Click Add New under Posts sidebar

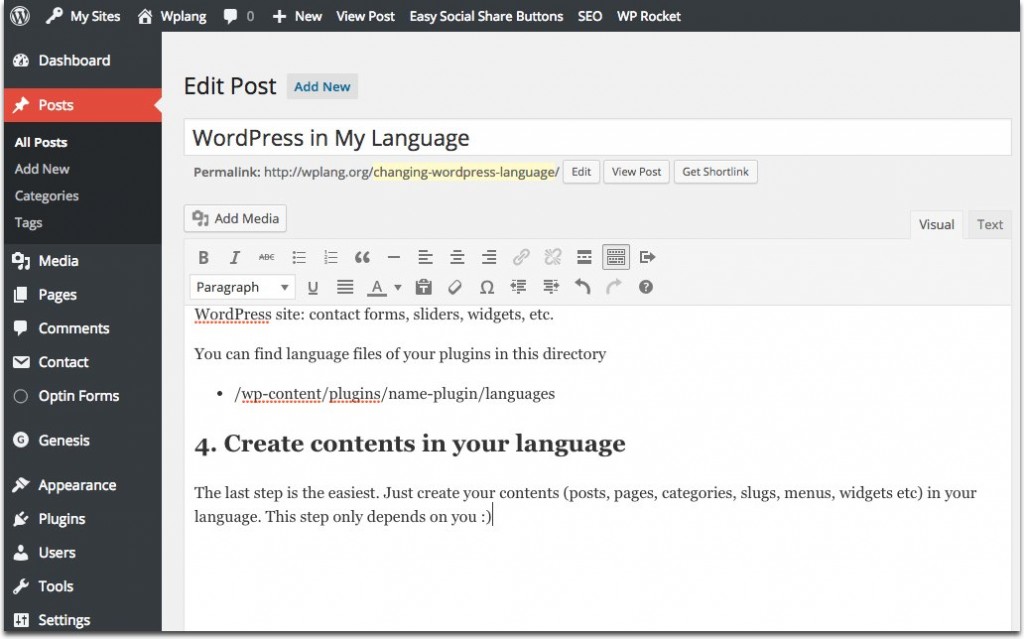42,169
